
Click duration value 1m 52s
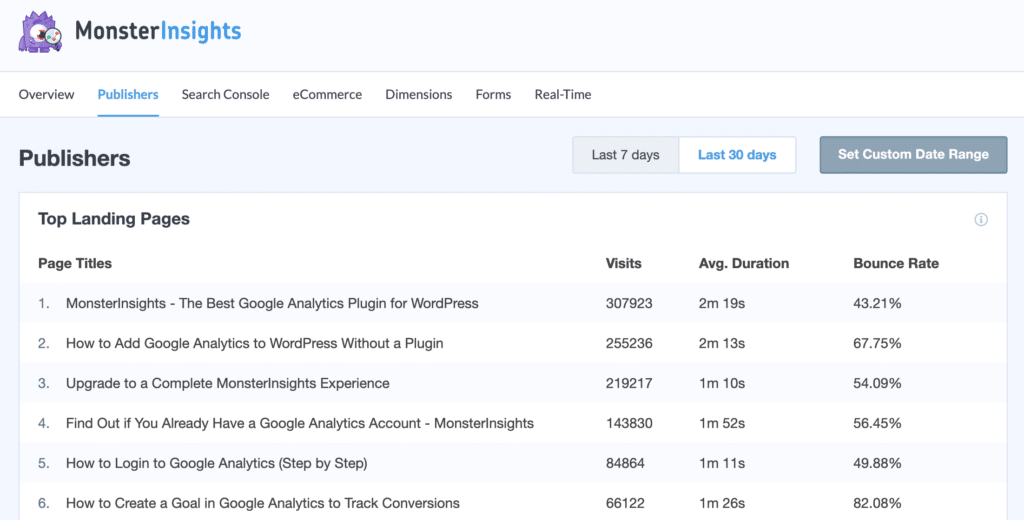pyautogui.click(x=722, y=423)
